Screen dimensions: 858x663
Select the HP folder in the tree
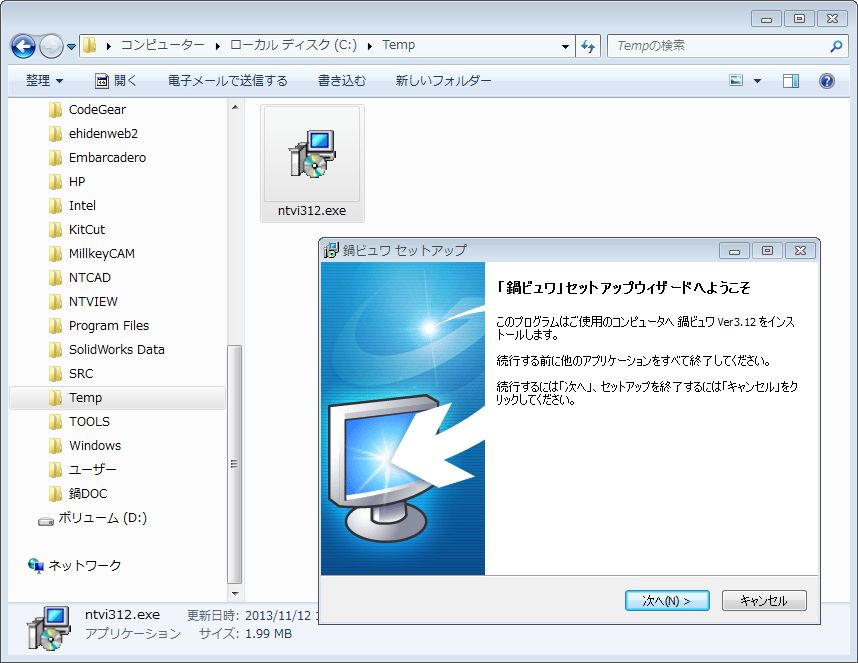(x=77, y=182)
